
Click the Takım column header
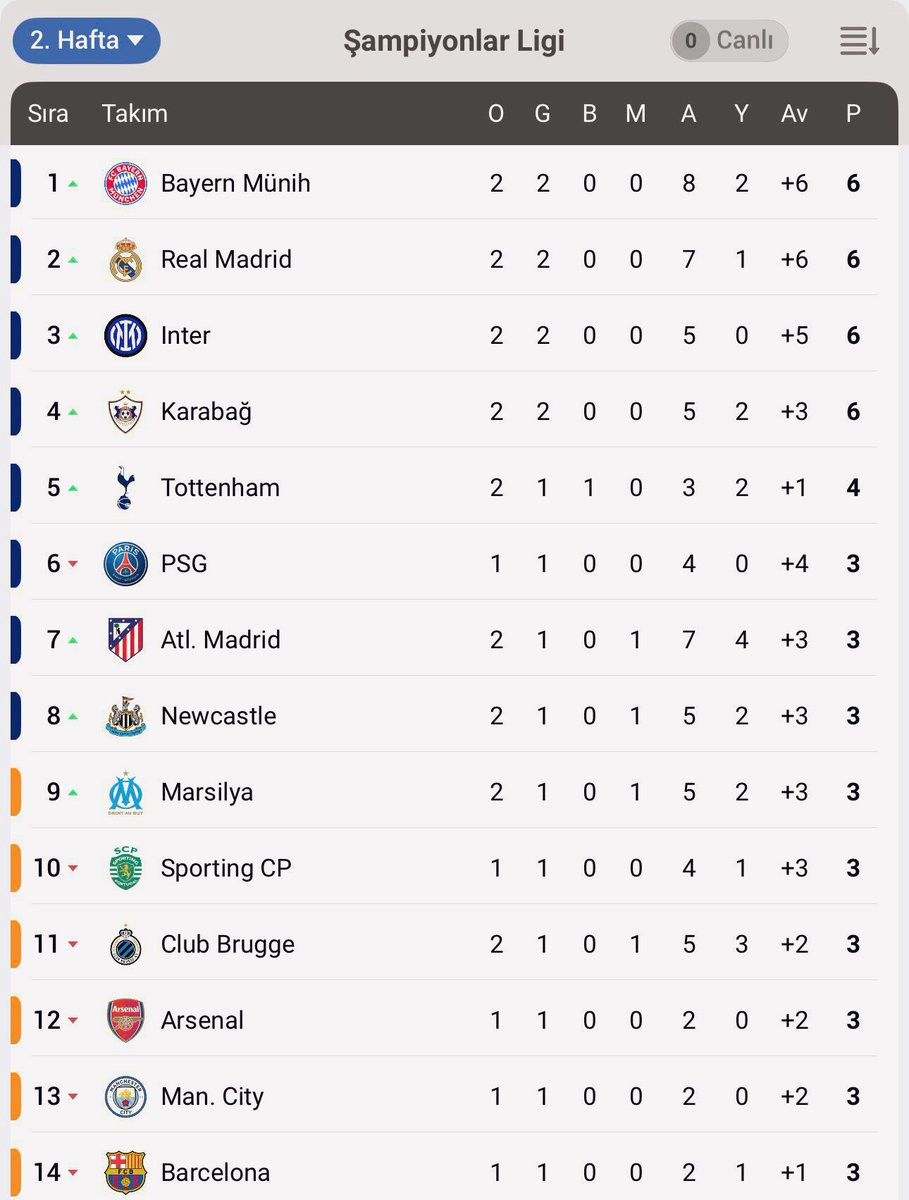click(x=134, y=113)
